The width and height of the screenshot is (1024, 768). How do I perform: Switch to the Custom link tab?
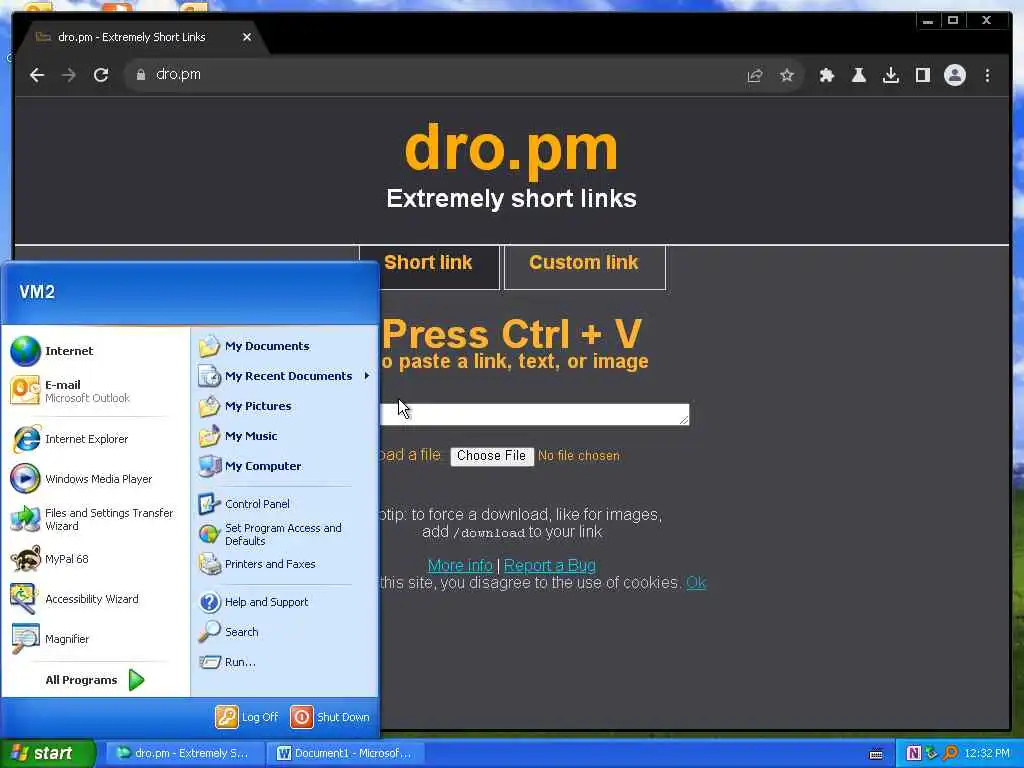click(x=584, y=266)
